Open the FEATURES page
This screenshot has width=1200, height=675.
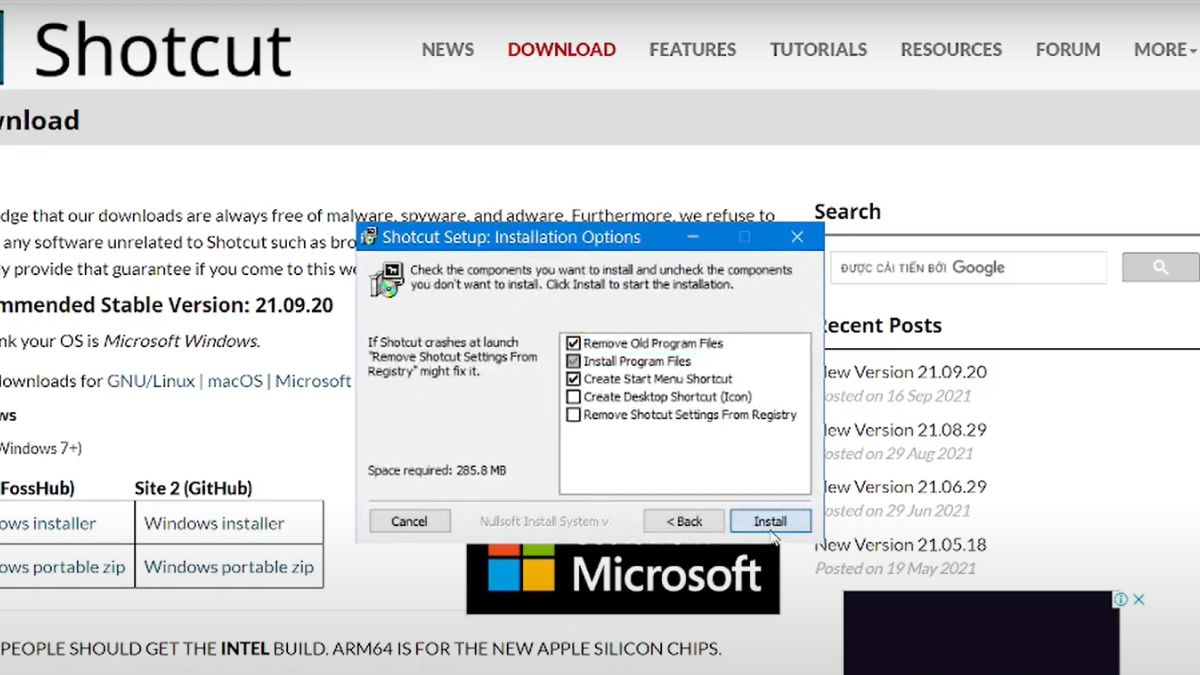pyautogui.click(x=692, y=49)
